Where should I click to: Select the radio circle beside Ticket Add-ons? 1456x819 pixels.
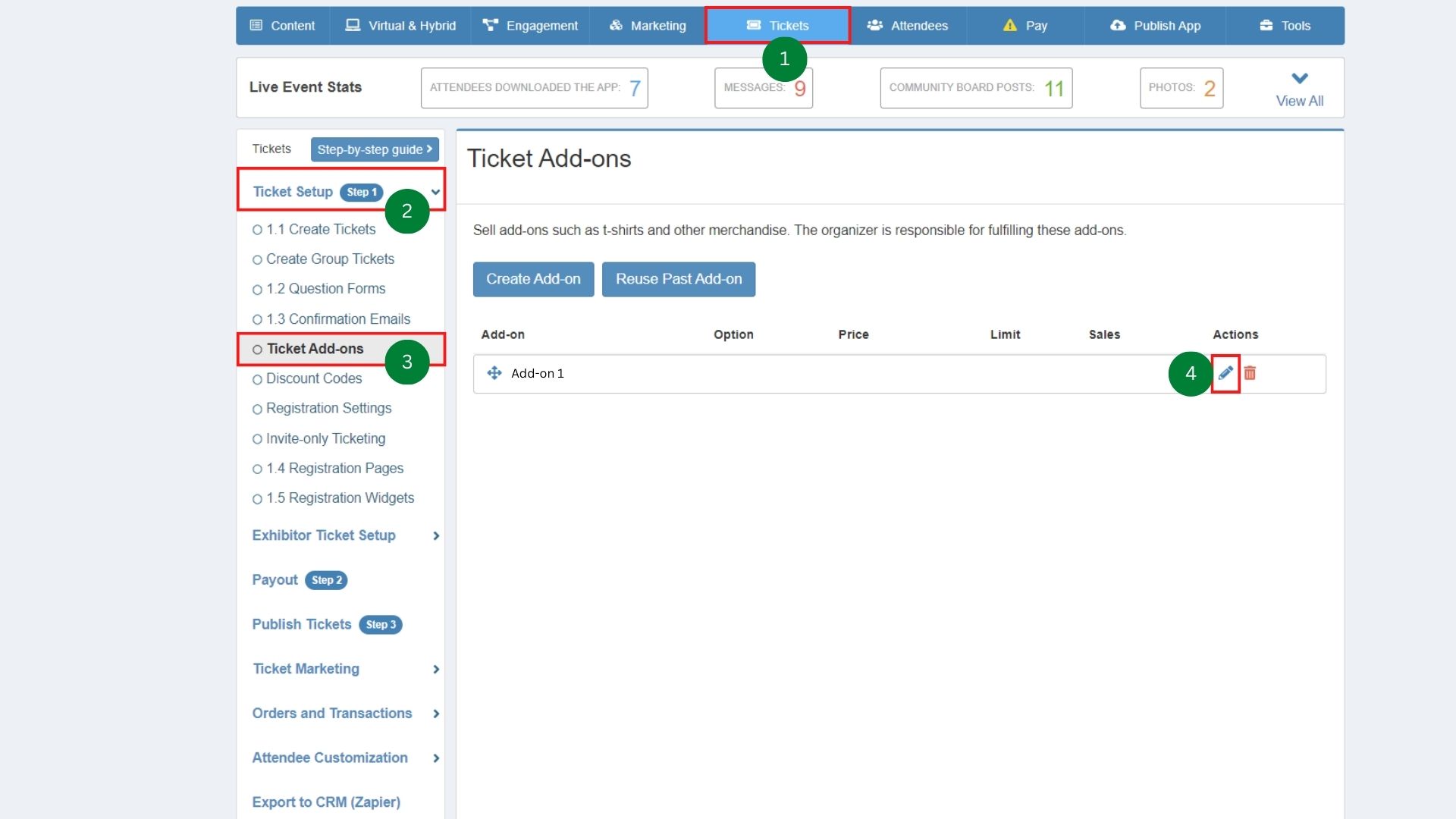click(x=257, y=349)
